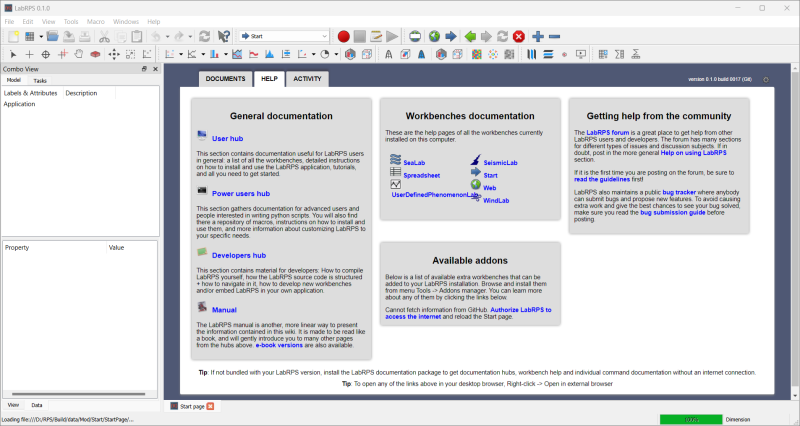Click the open folder icon
Image resolution: width=800 pixels, height=426 pixels.
[x=52, y=36]
